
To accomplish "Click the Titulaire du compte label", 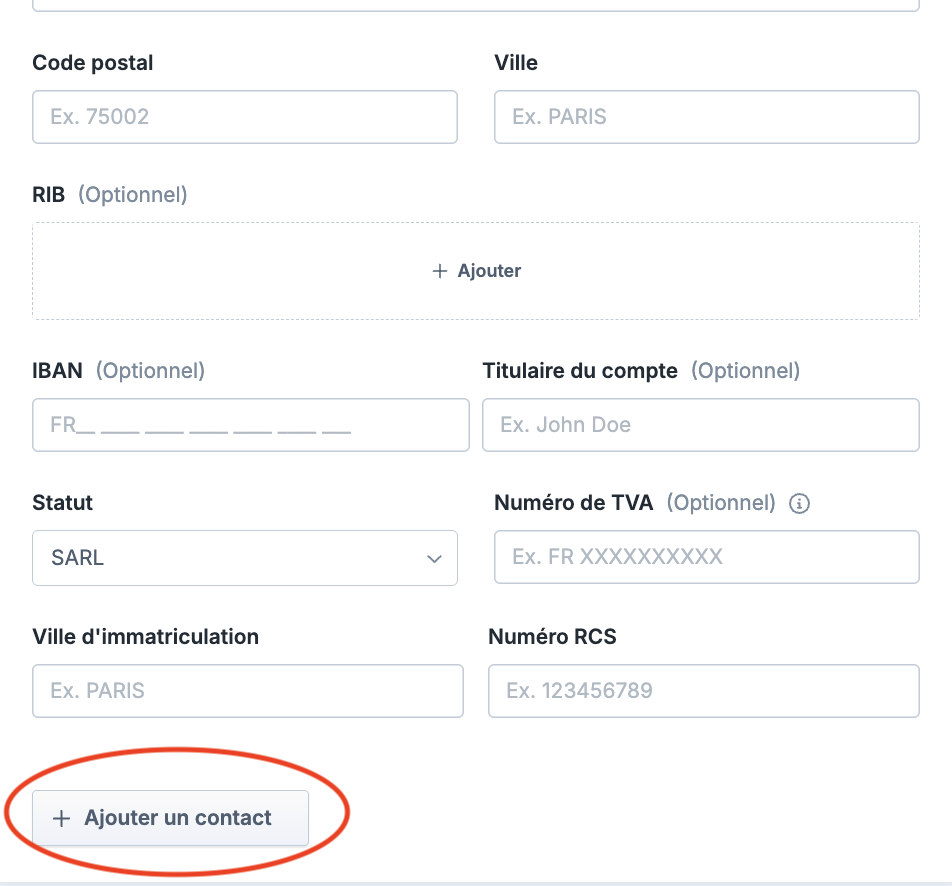I will coord(580,371).
